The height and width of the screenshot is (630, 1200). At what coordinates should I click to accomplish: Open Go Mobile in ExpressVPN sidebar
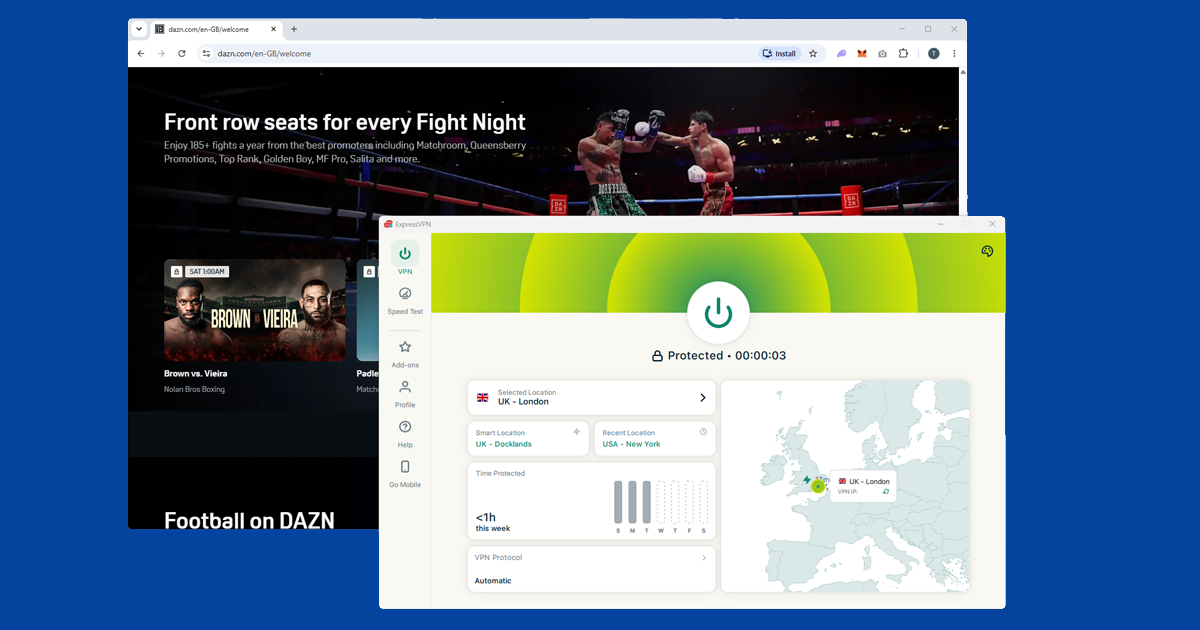[x=405, y=474]
